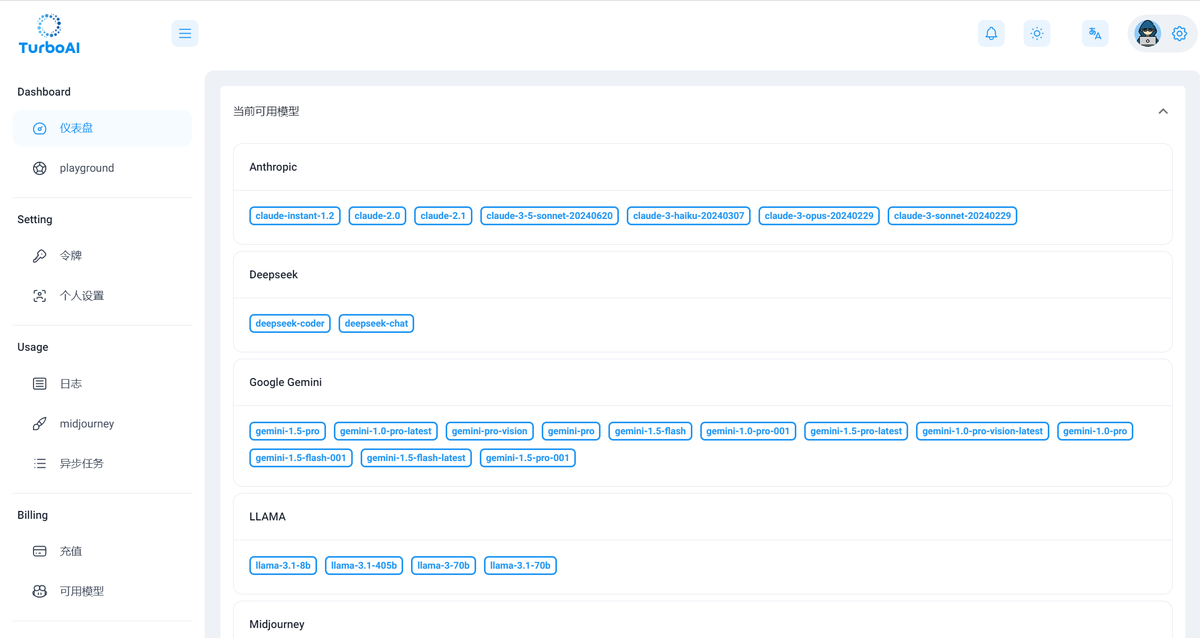Click the 仪表盘 gauge icon
The image size is (1200, 638).
click(40, 128)
